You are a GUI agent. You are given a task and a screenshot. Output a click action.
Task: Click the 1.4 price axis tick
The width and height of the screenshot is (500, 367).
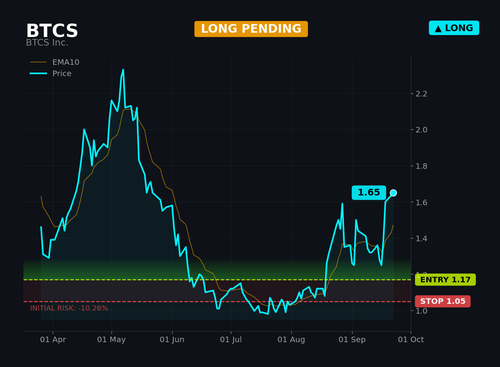coord(421,238)
